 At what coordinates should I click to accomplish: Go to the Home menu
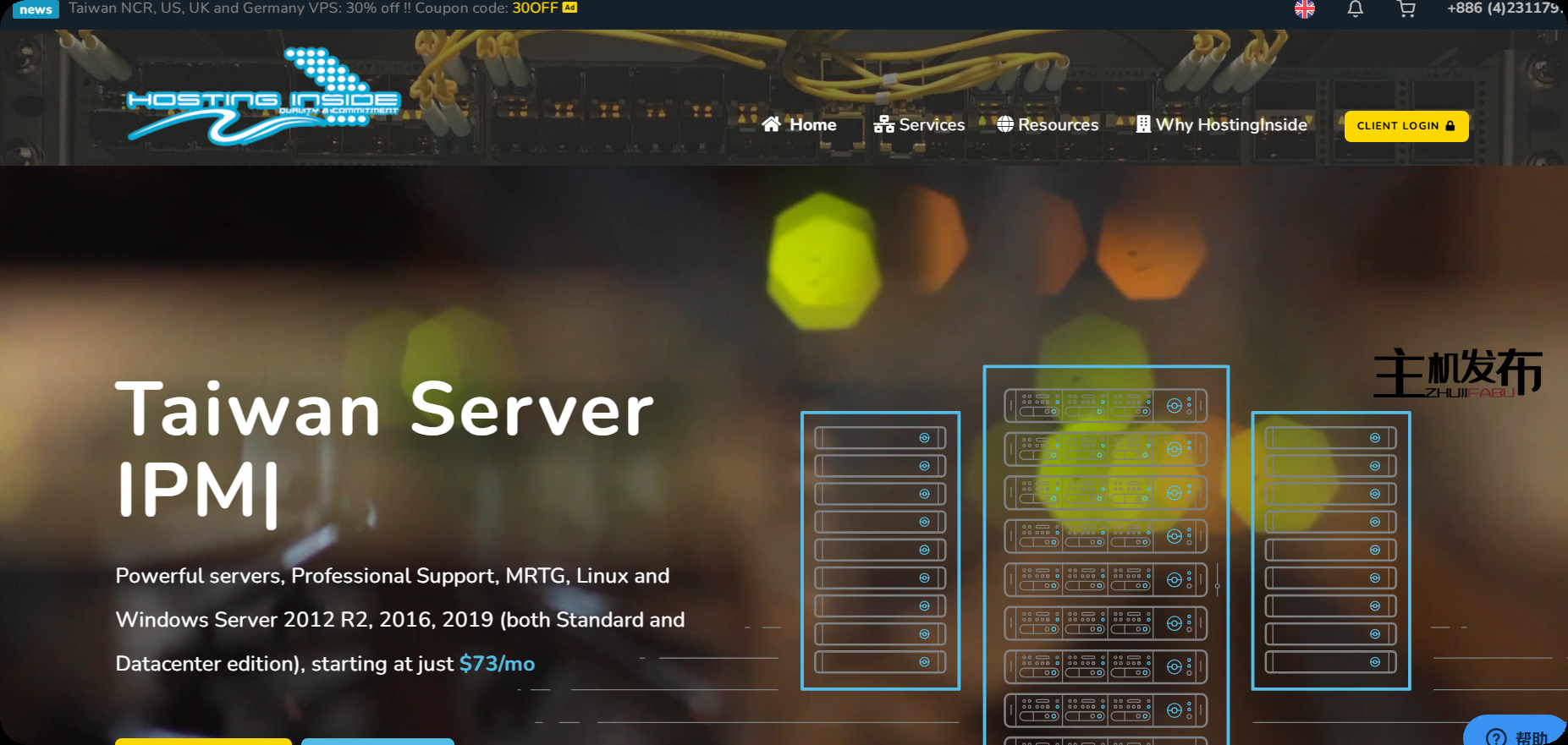pos(800,124)
